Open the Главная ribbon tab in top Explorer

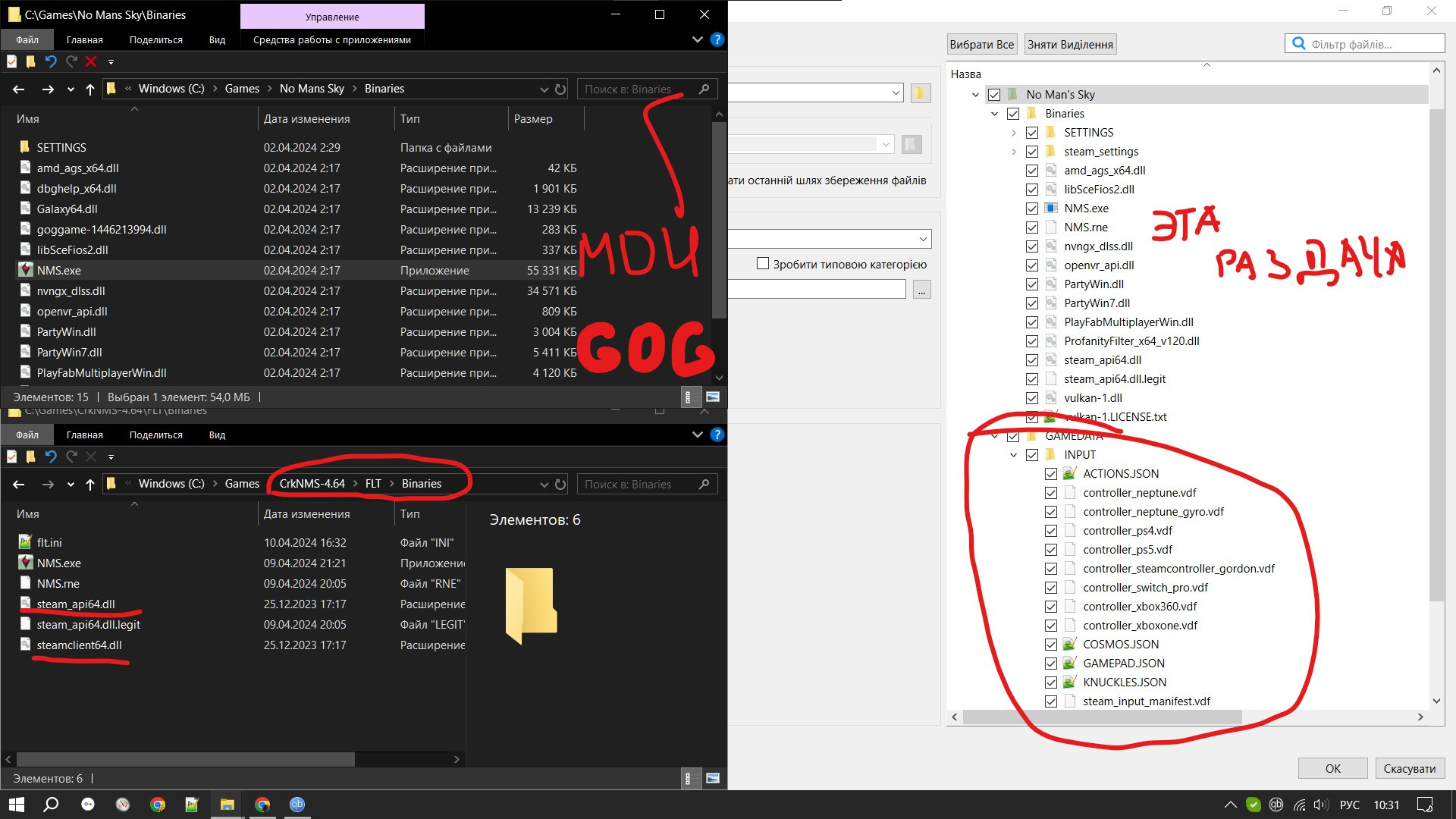click(x=84, y=39)
